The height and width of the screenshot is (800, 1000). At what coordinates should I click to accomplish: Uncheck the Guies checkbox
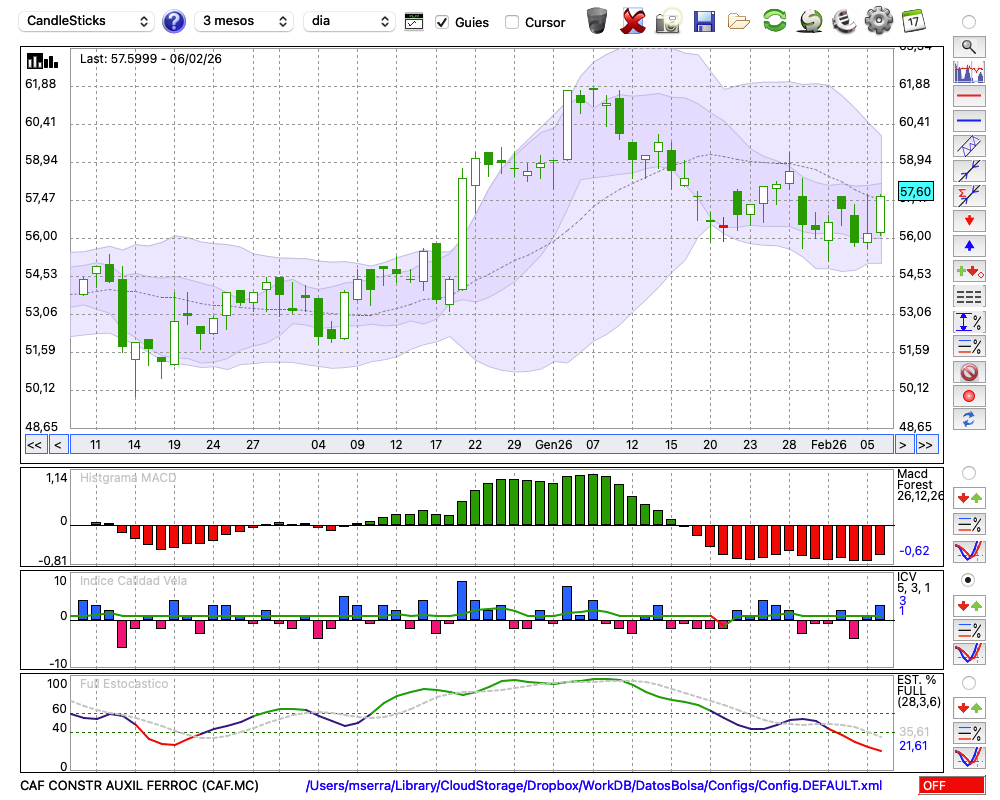point(442,22)
